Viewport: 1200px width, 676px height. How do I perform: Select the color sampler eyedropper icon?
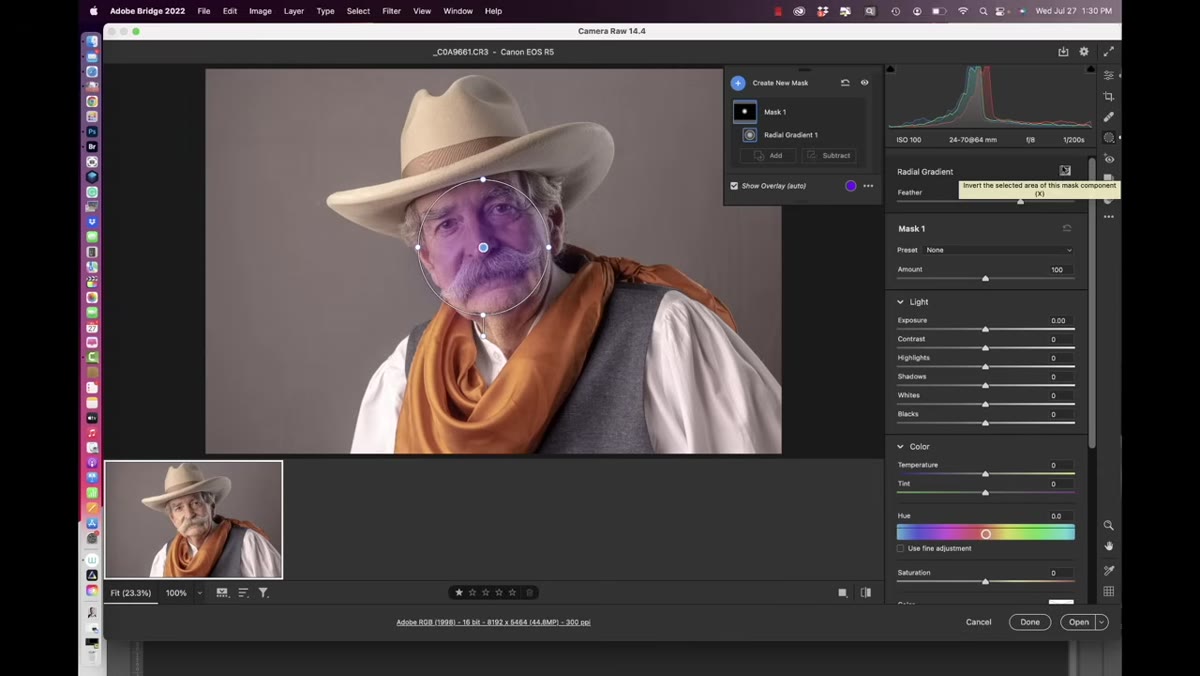[1109, 570]
